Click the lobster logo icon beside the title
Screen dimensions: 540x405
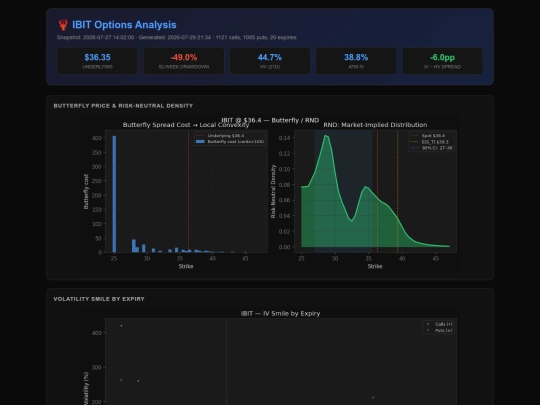(x=63, y=25)
